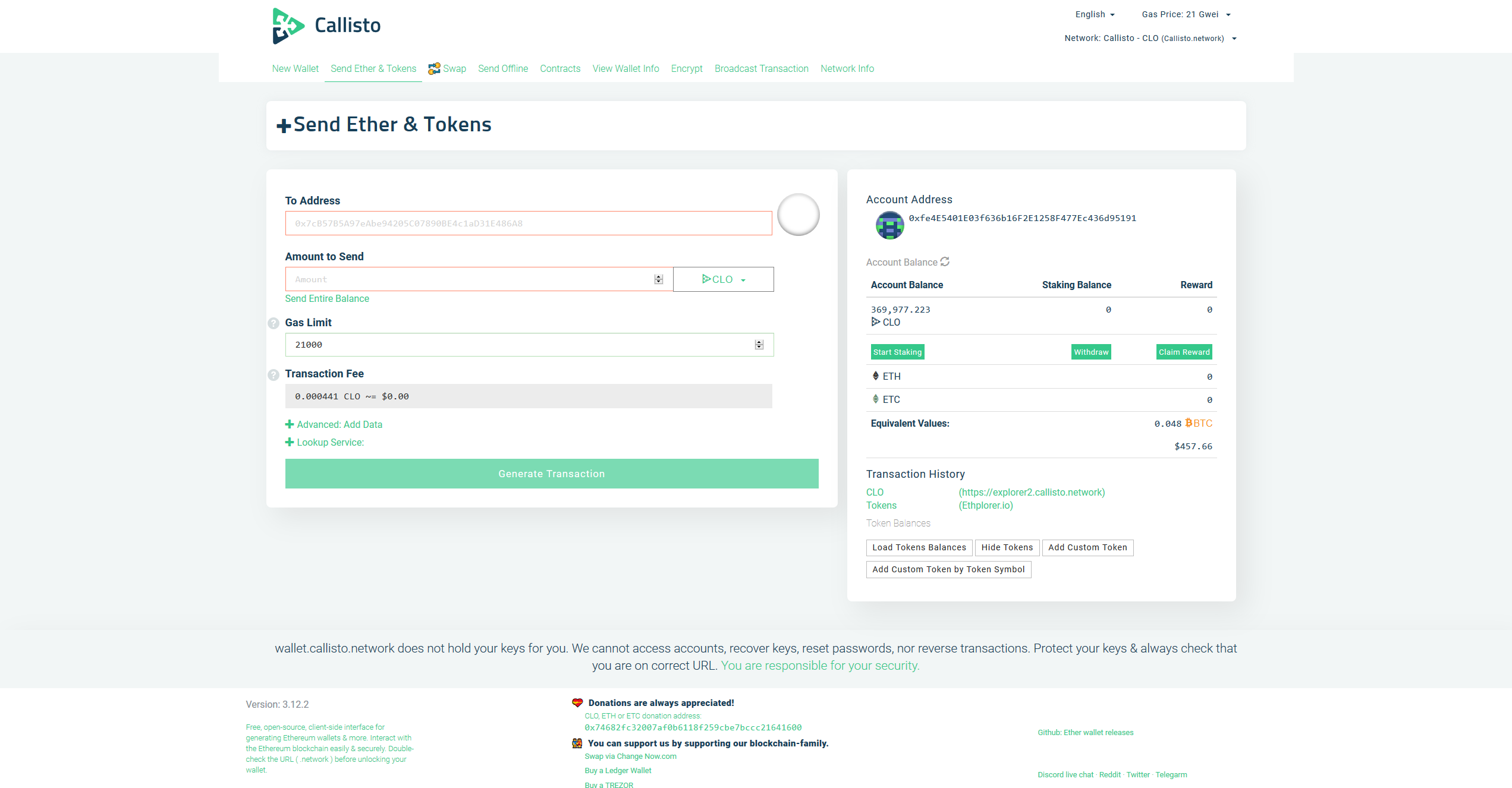Click the Tokens transaction history link
Image resolution: width=1512 pixels, height=788 pixels.
[881, 505]
